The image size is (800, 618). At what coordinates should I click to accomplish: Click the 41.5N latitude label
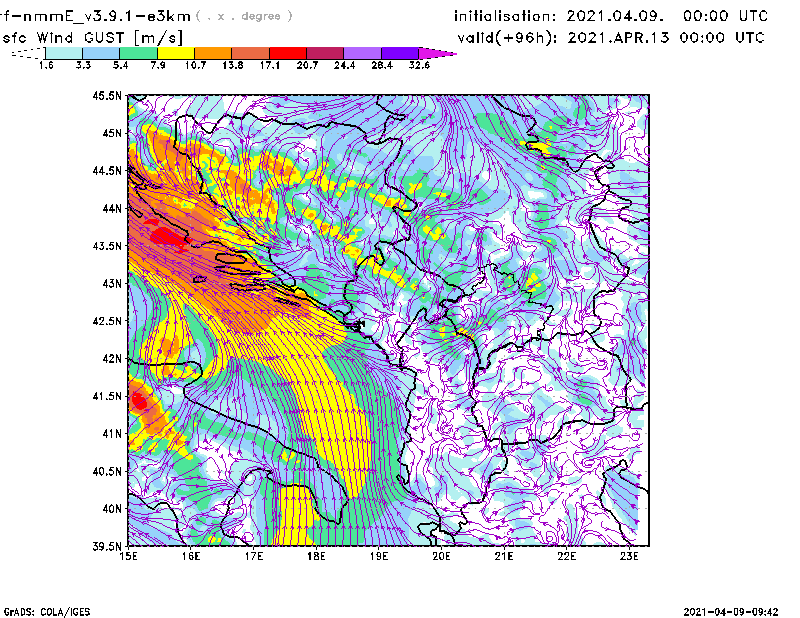pos(107,396)
